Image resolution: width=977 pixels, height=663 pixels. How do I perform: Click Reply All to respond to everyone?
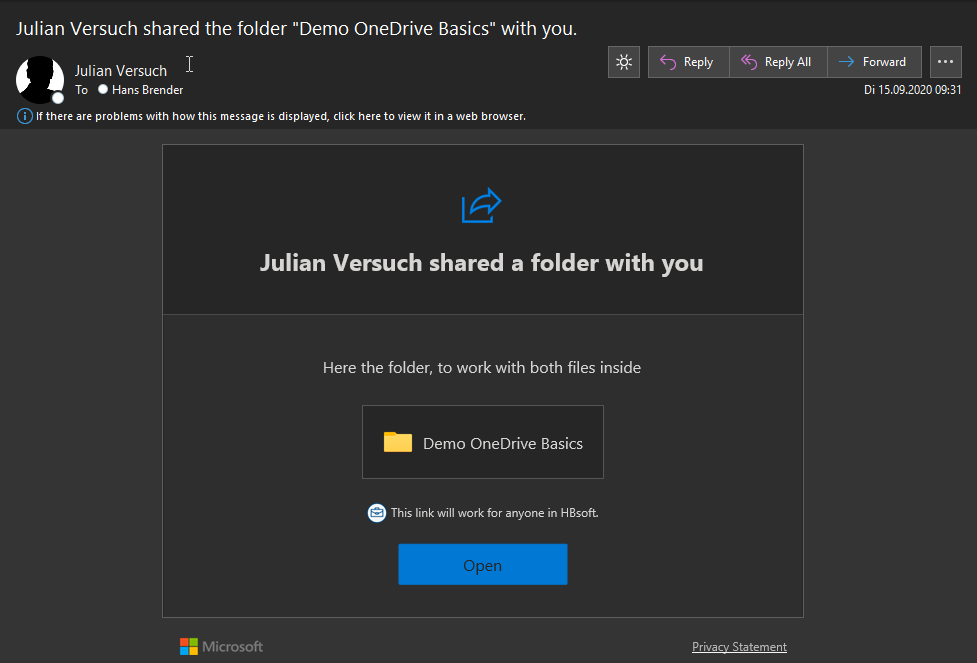click(776, 62)
